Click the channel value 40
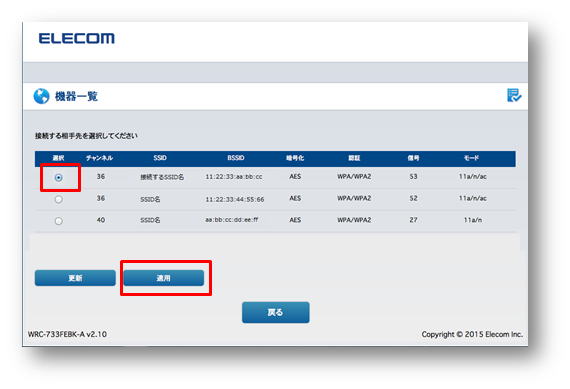This screenshot has height=389, width=570. (101, 220)
